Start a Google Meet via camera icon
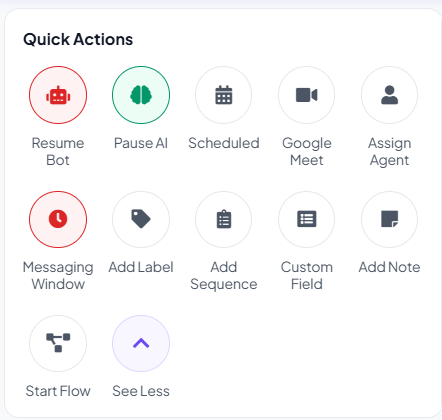This screenshot has height=420, width=442. 307,95
